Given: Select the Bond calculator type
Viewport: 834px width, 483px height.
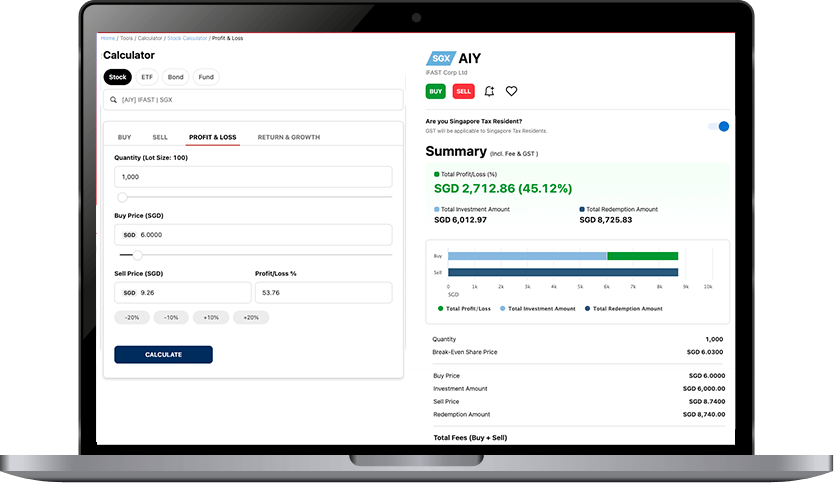Looking at the screenshot, I should click(x=176, y=77).
